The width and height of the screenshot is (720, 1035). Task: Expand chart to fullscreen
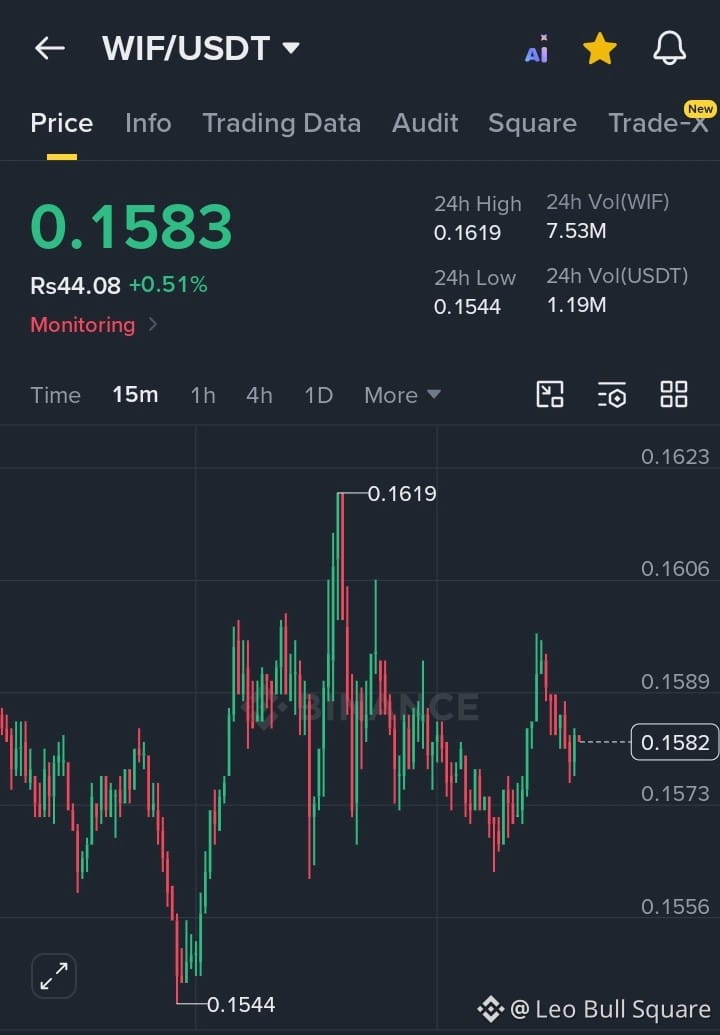(54, 976)
